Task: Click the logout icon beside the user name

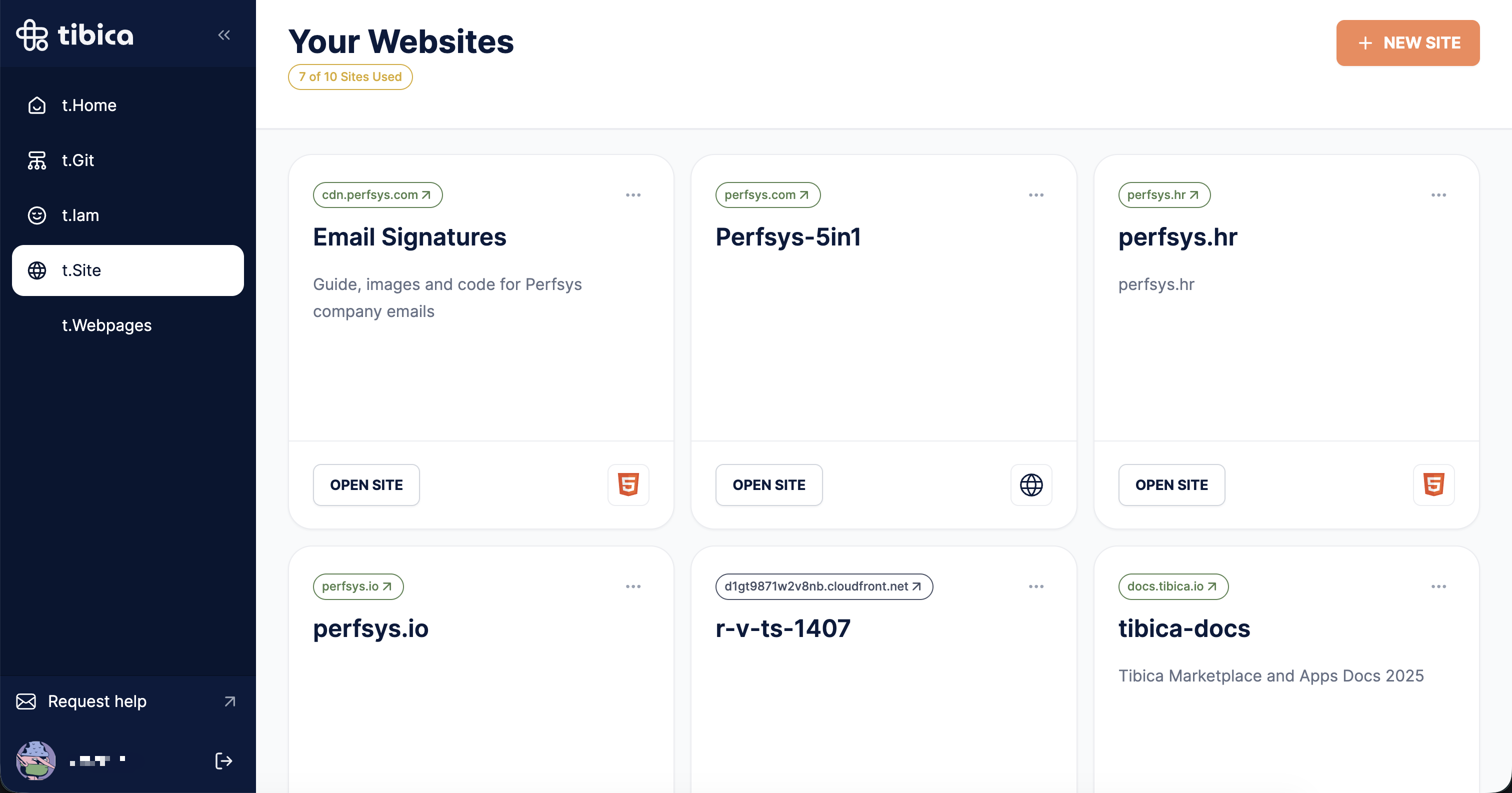Action: click(x=223, y=761)
